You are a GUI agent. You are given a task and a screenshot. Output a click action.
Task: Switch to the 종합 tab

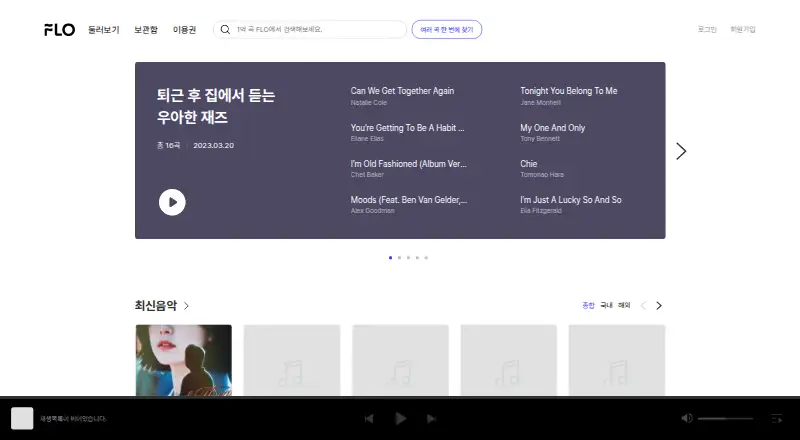[588, 305]
